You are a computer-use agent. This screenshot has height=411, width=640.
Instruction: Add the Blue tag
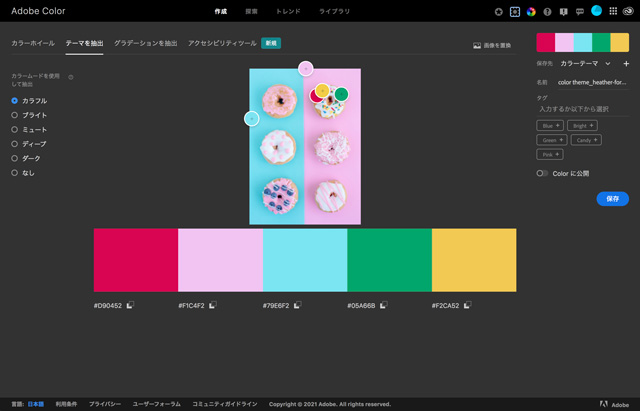tap(550, 125)
